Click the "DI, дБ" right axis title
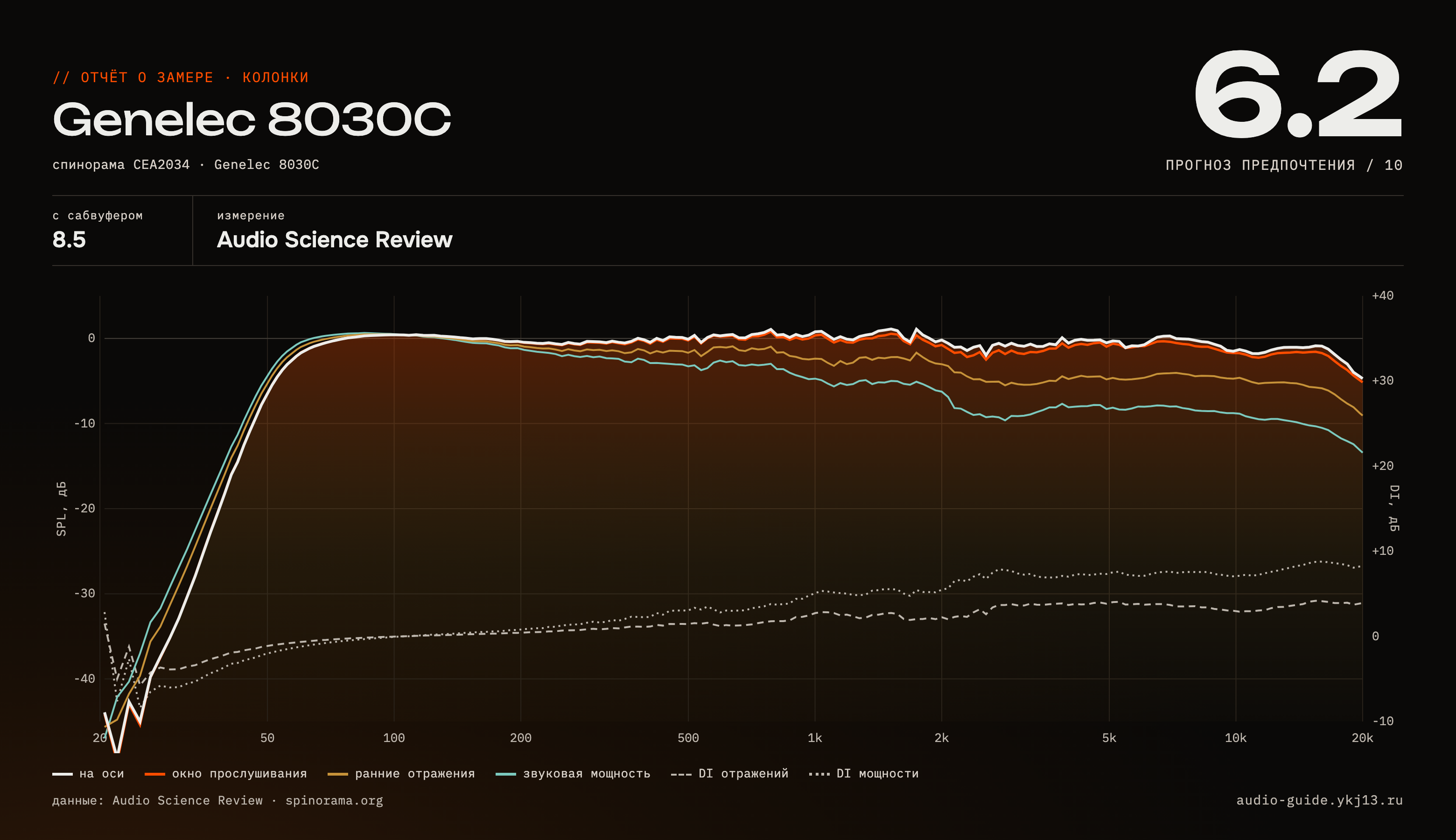1456x840 pixels. (x=1393, y=508)
